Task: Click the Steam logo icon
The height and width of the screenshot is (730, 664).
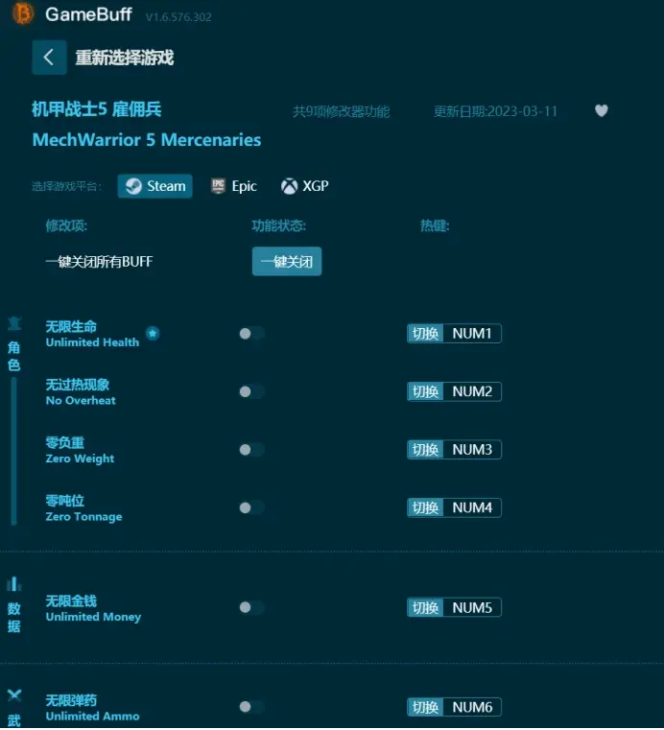Action: pyautogui.click(x=134, y=186)
